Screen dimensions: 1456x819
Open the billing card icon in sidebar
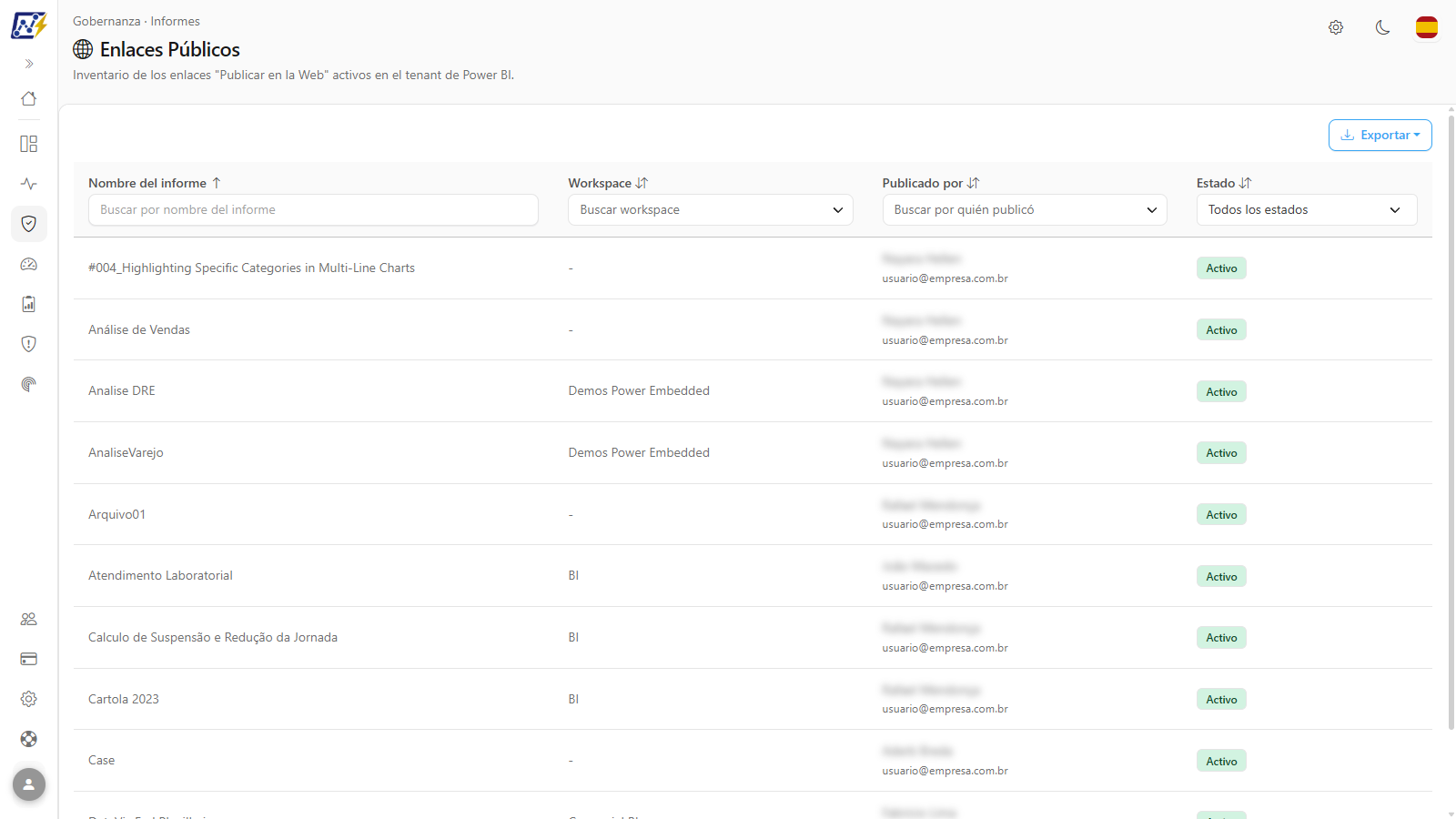click(29, 659)
